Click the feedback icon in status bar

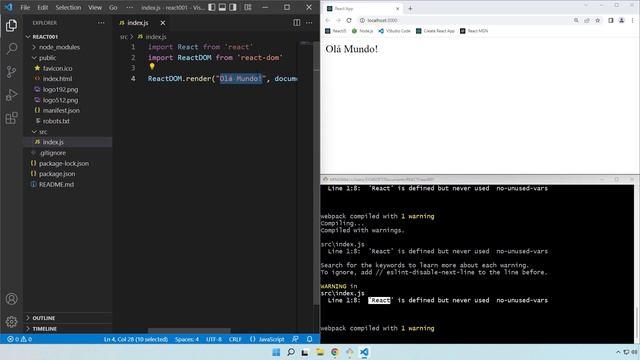tap(296, 339)
